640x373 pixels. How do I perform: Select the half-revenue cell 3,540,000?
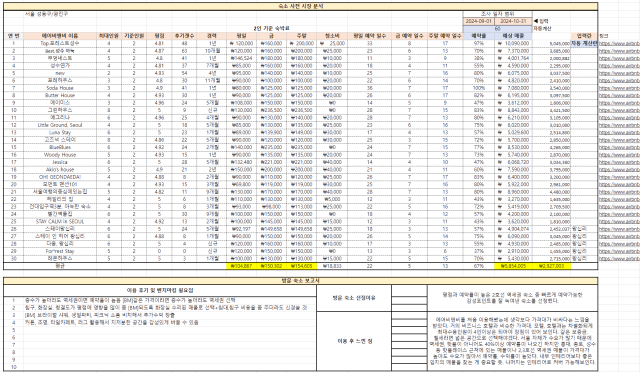551,88
